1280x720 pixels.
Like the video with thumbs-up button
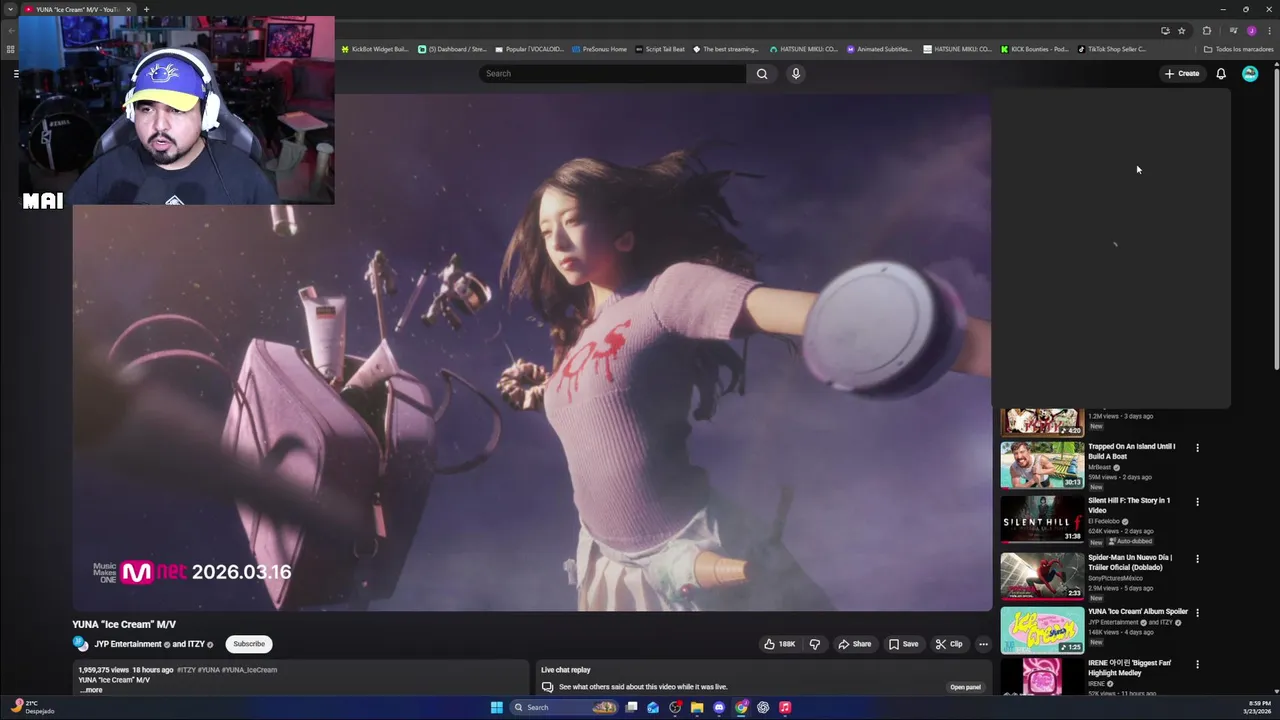[779, 644]
